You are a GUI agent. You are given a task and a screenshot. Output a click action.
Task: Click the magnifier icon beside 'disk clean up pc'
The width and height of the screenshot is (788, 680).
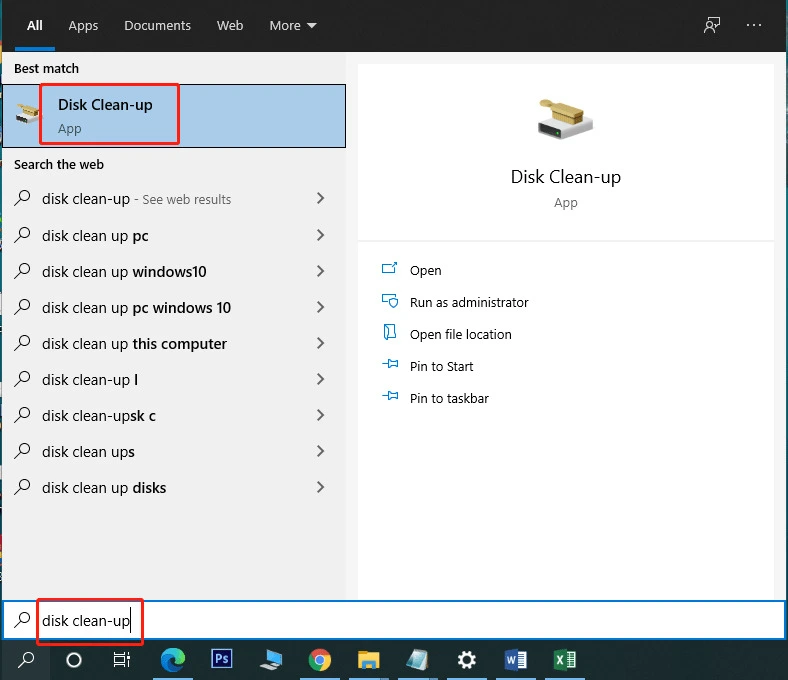[22, 235]
